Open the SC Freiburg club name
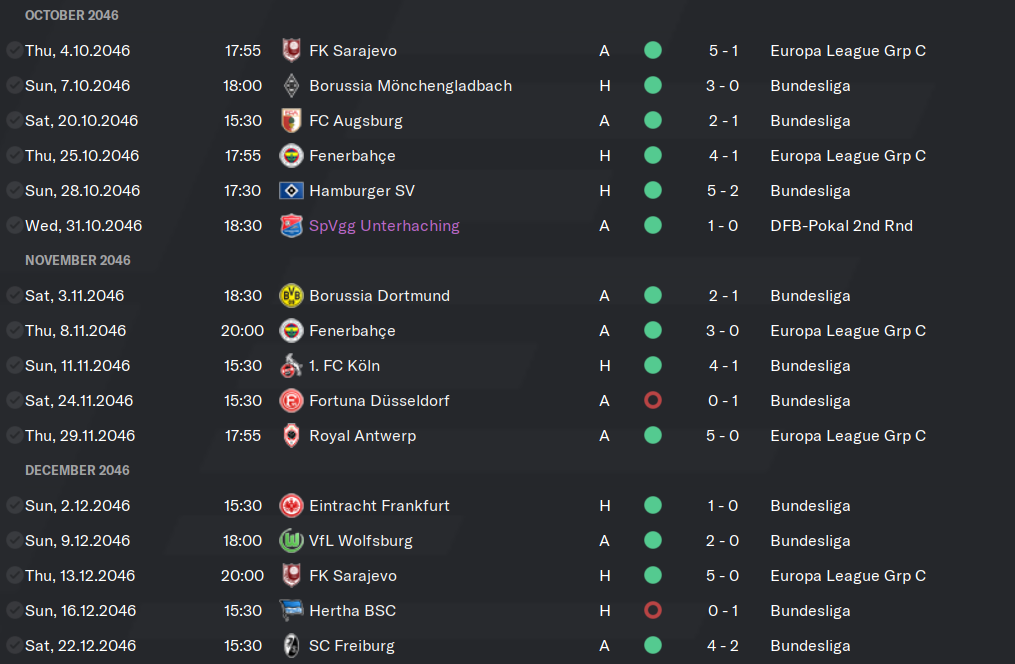1015x664 pixels. coord(351,645)
